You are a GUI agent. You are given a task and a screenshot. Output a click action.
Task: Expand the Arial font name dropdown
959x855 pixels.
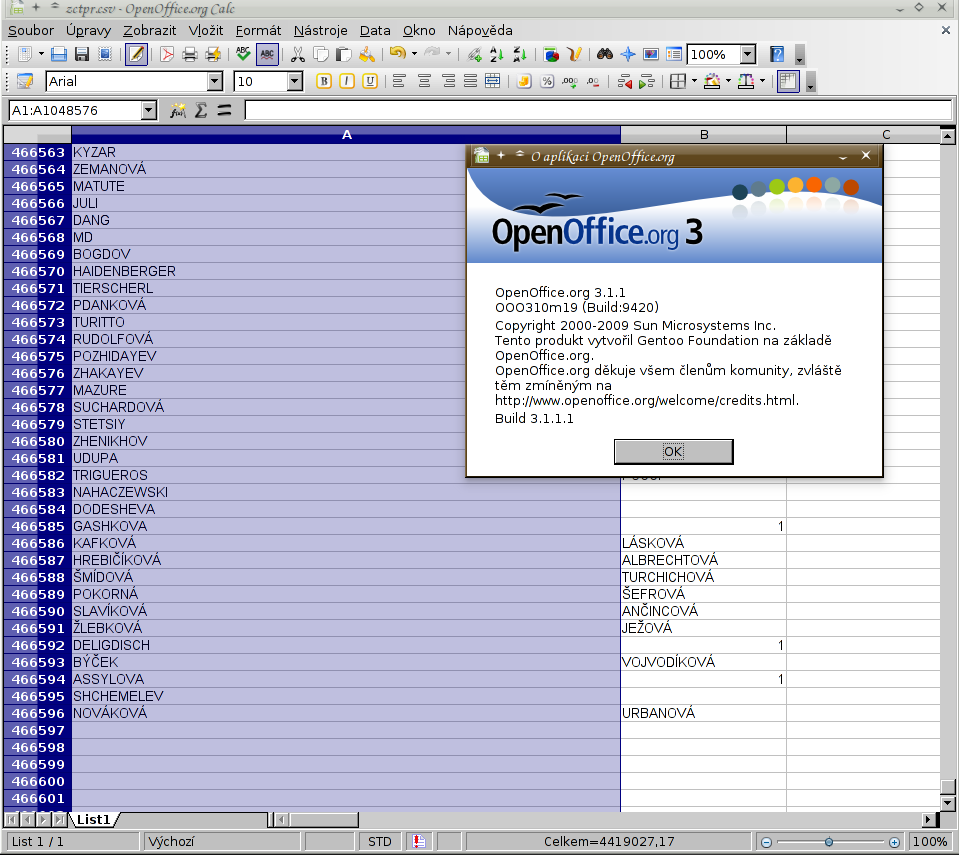coord(215,81)
